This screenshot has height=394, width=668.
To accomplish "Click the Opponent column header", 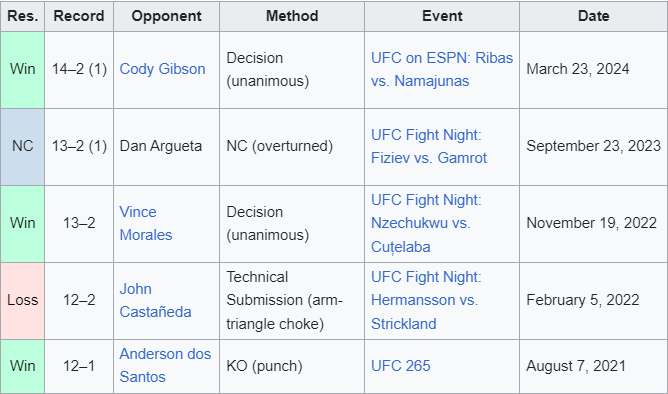I will tap(166, 16).
